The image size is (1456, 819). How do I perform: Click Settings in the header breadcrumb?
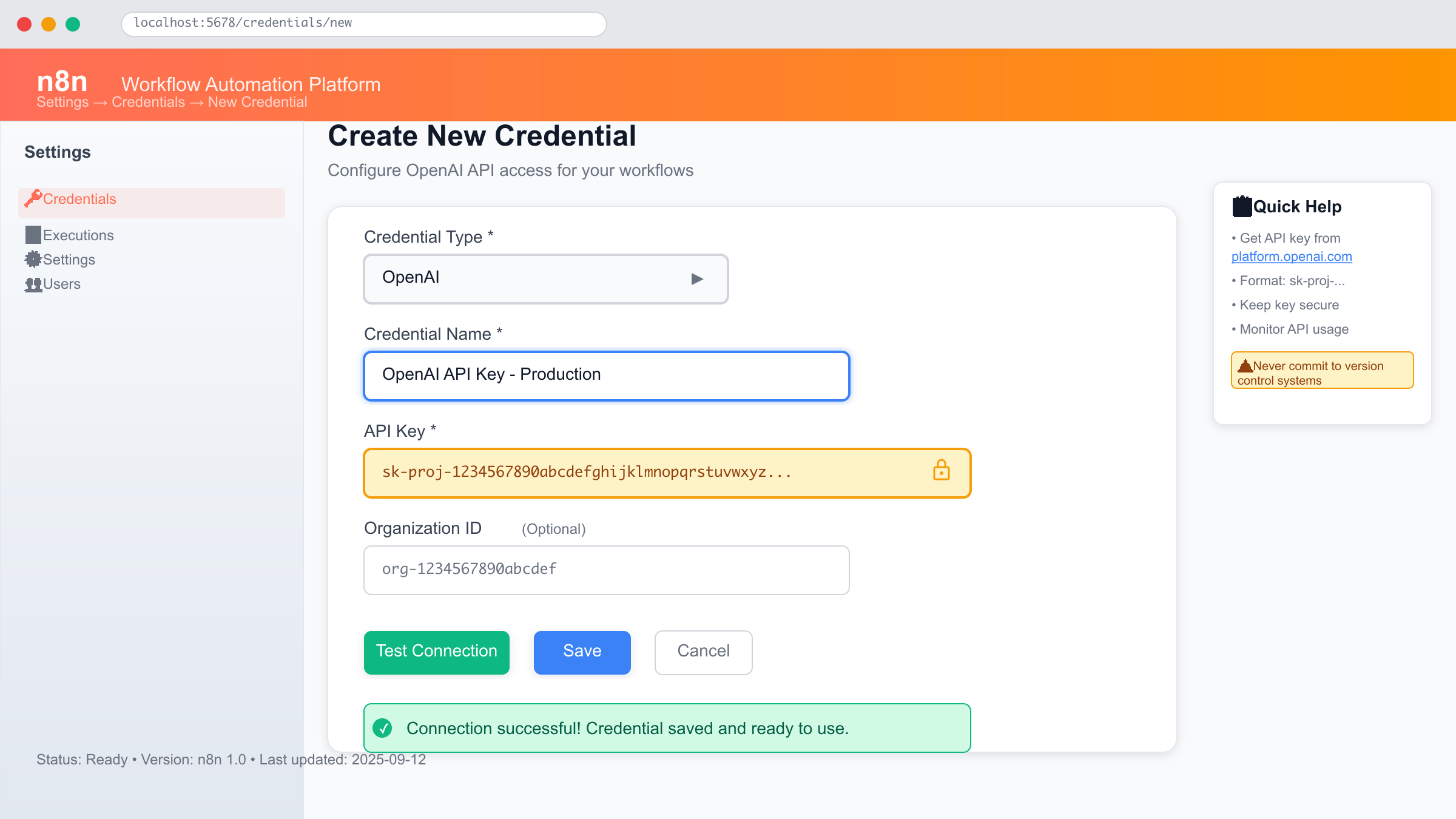(x=62, y=102)
